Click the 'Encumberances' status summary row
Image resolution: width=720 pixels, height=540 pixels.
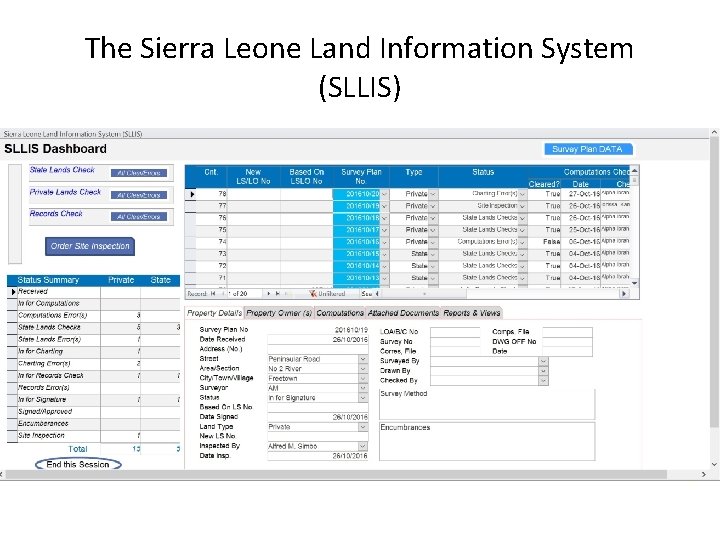pos(94,423)
